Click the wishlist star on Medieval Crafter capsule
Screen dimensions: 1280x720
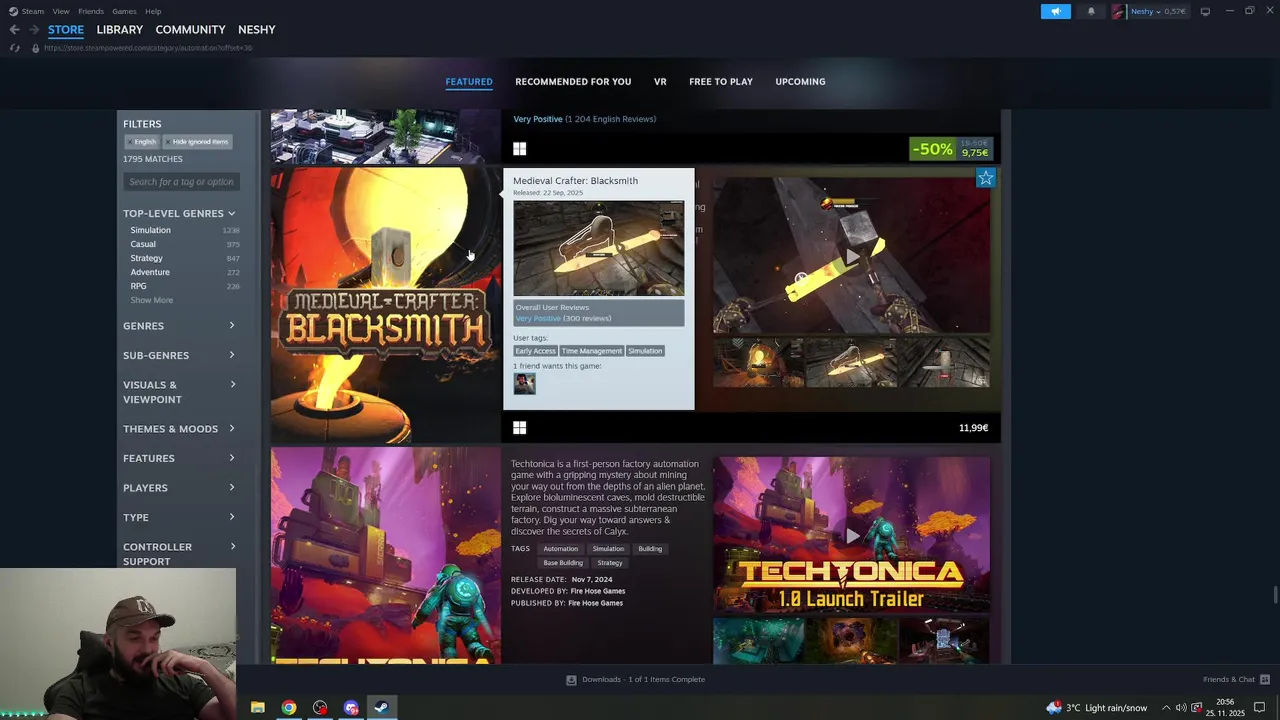(985, 178)
